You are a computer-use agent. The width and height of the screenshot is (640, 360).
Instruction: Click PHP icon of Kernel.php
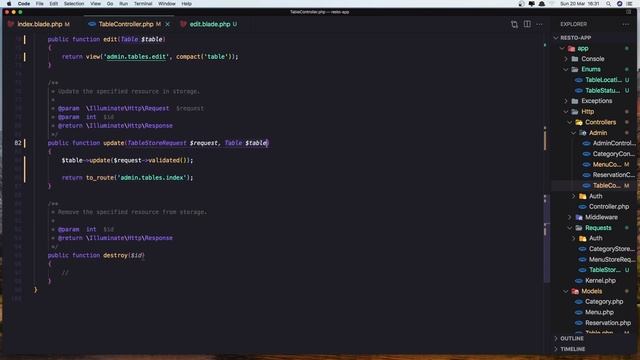click(x=579, y=281)
